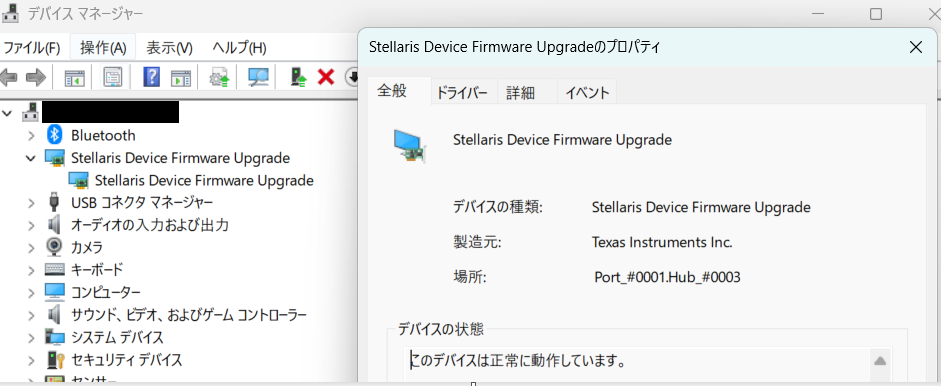Viewport: 941px width, 386px height.
Task: Click the Forward arrow toolbar icon
Action: tap(36, 77)
